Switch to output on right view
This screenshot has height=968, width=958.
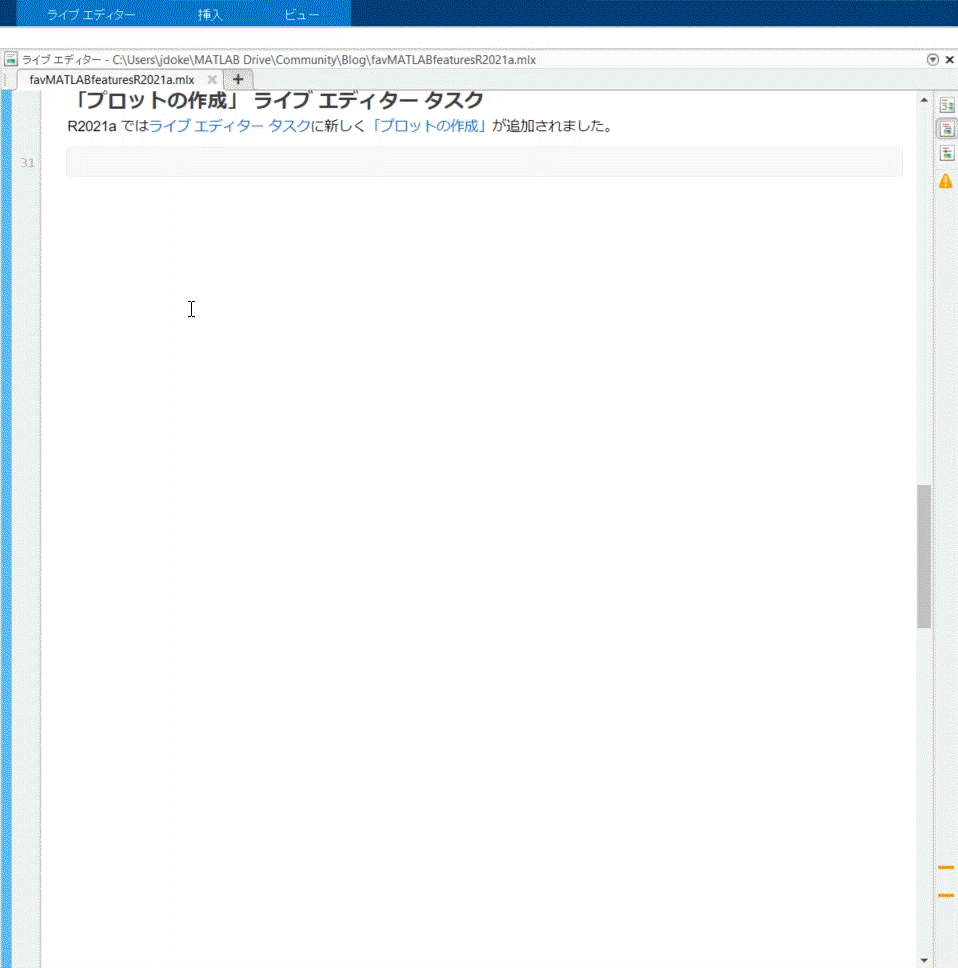tap(946, 105)
